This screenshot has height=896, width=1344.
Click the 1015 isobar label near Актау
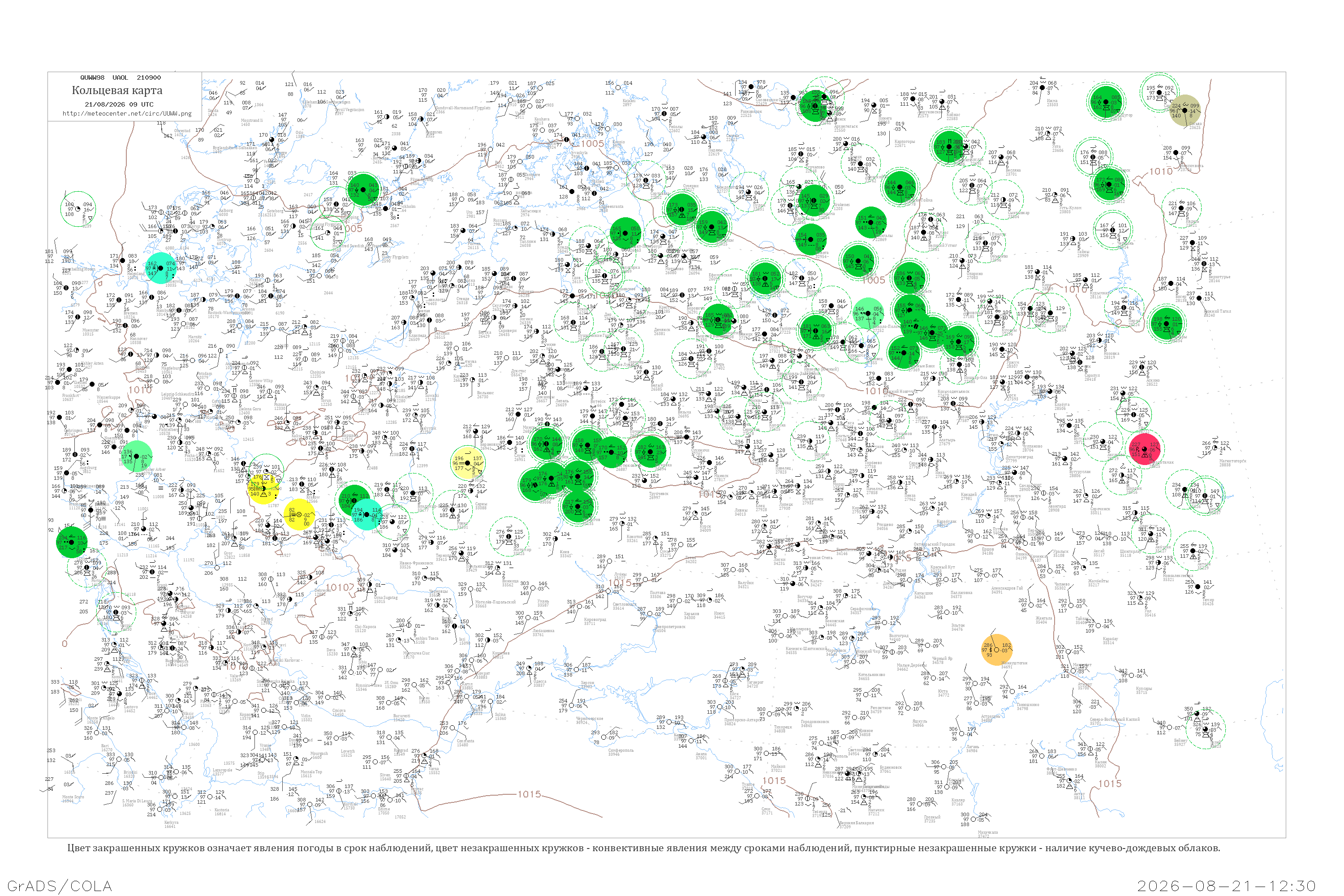[1110, 784]
